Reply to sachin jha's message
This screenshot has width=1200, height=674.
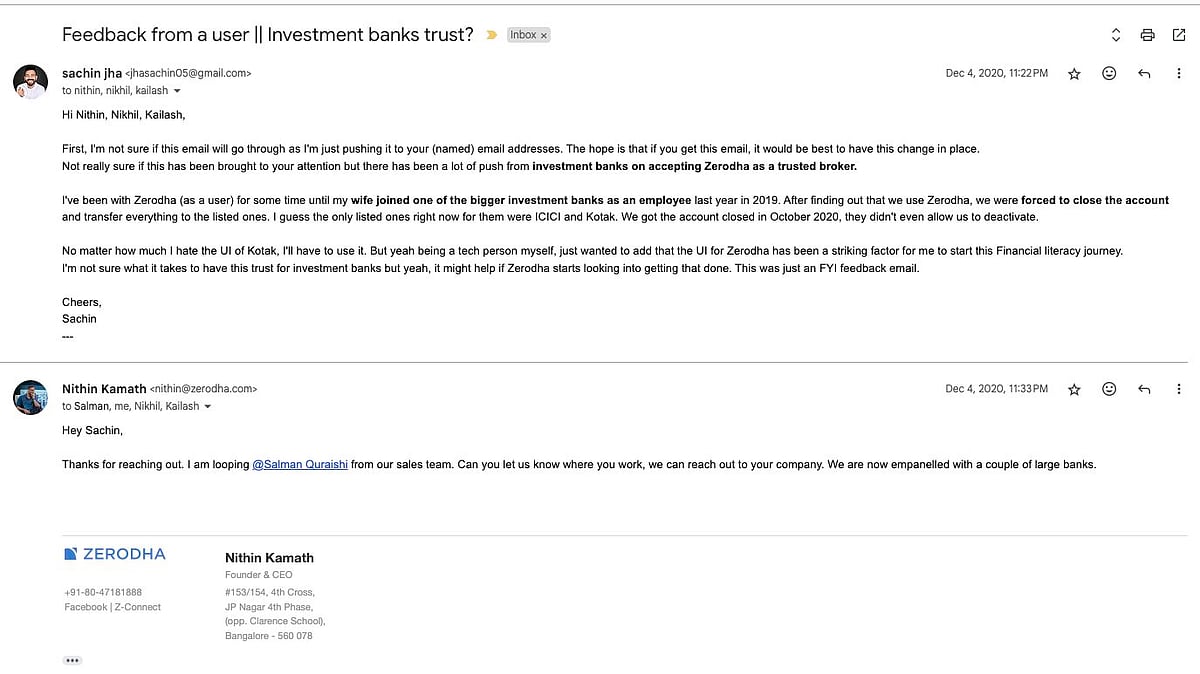[1144, 74]
